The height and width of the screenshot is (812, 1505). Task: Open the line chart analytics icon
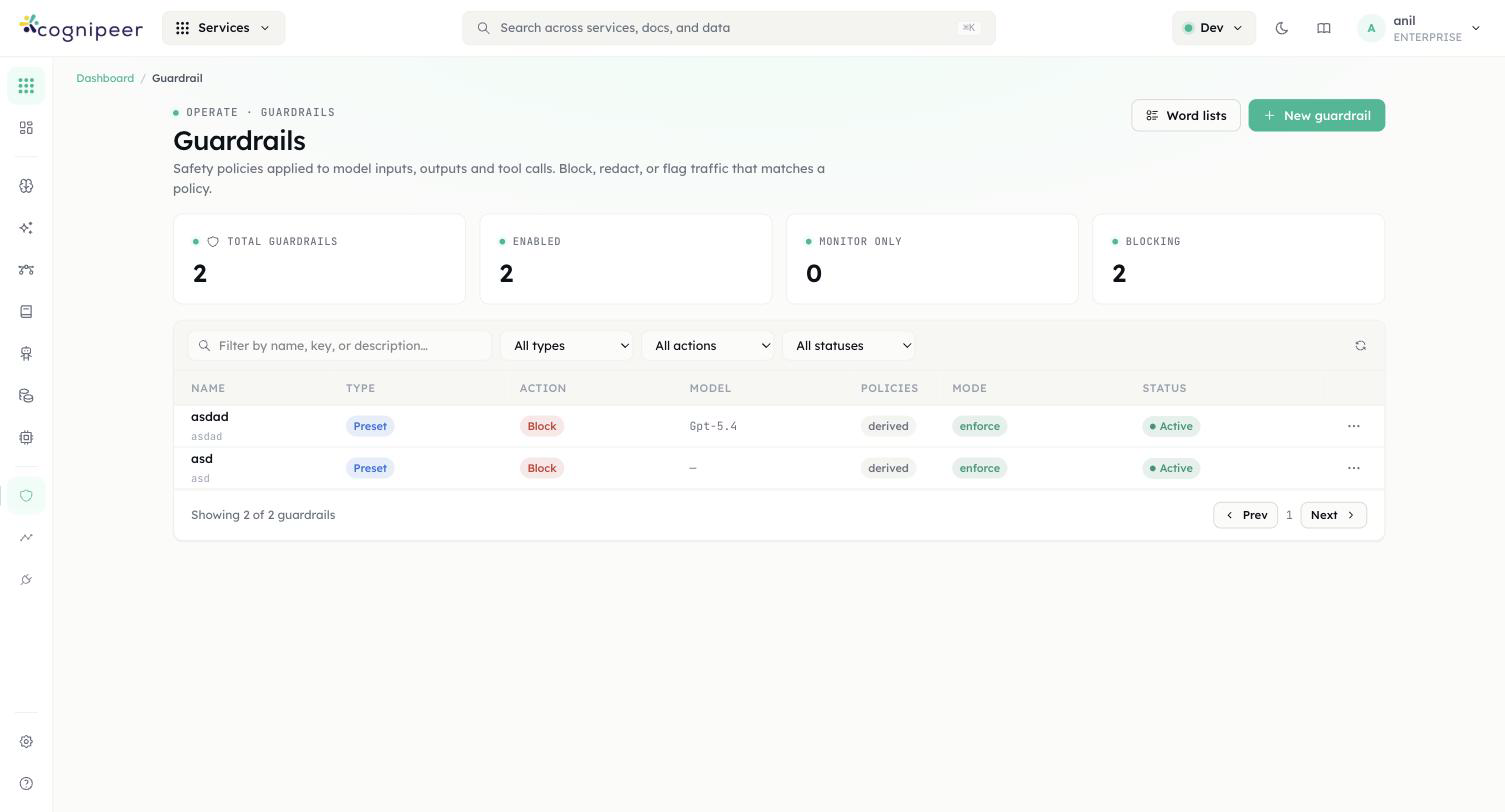(x=26, y=538)
